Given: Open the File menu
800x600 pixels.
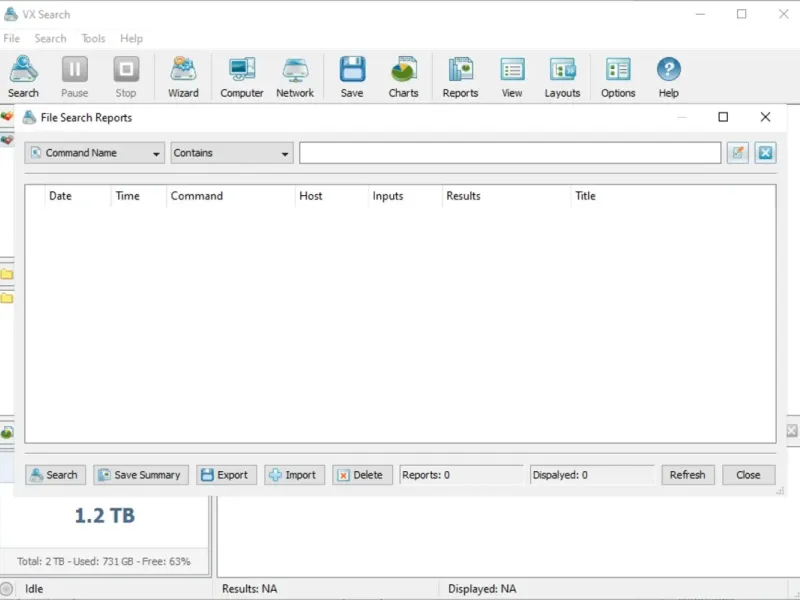Looking at the screenshot, I should (11, 39).
